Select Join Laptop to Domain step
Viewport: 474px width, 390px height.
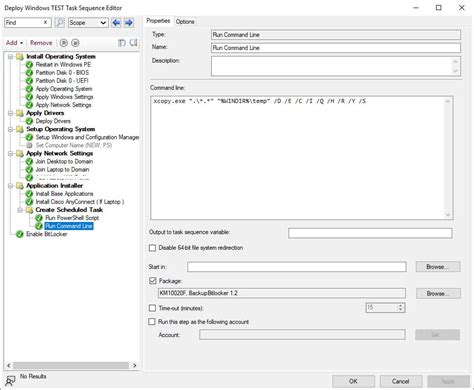62,169
